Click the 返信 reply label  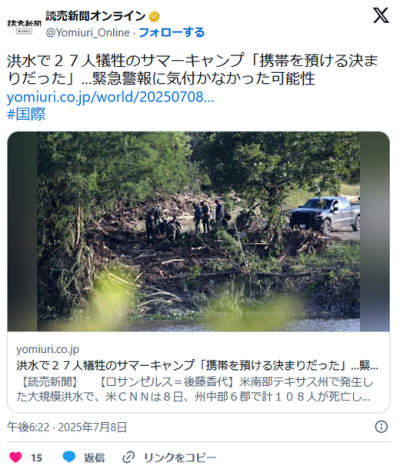coord(94,458)
